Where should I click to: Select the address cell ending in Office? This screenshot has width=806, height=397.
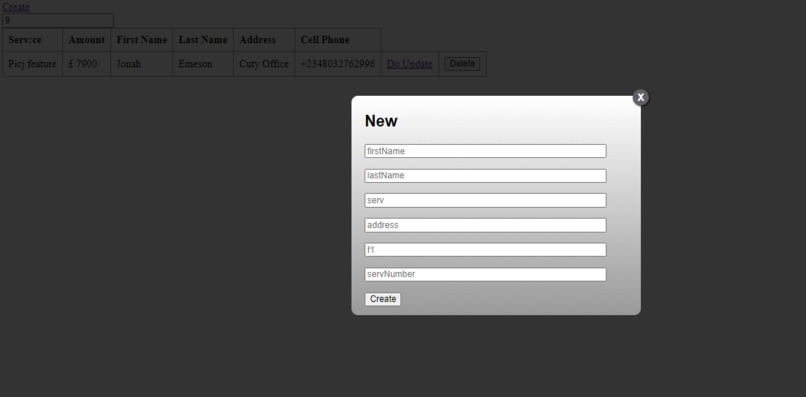pos(264,64)
